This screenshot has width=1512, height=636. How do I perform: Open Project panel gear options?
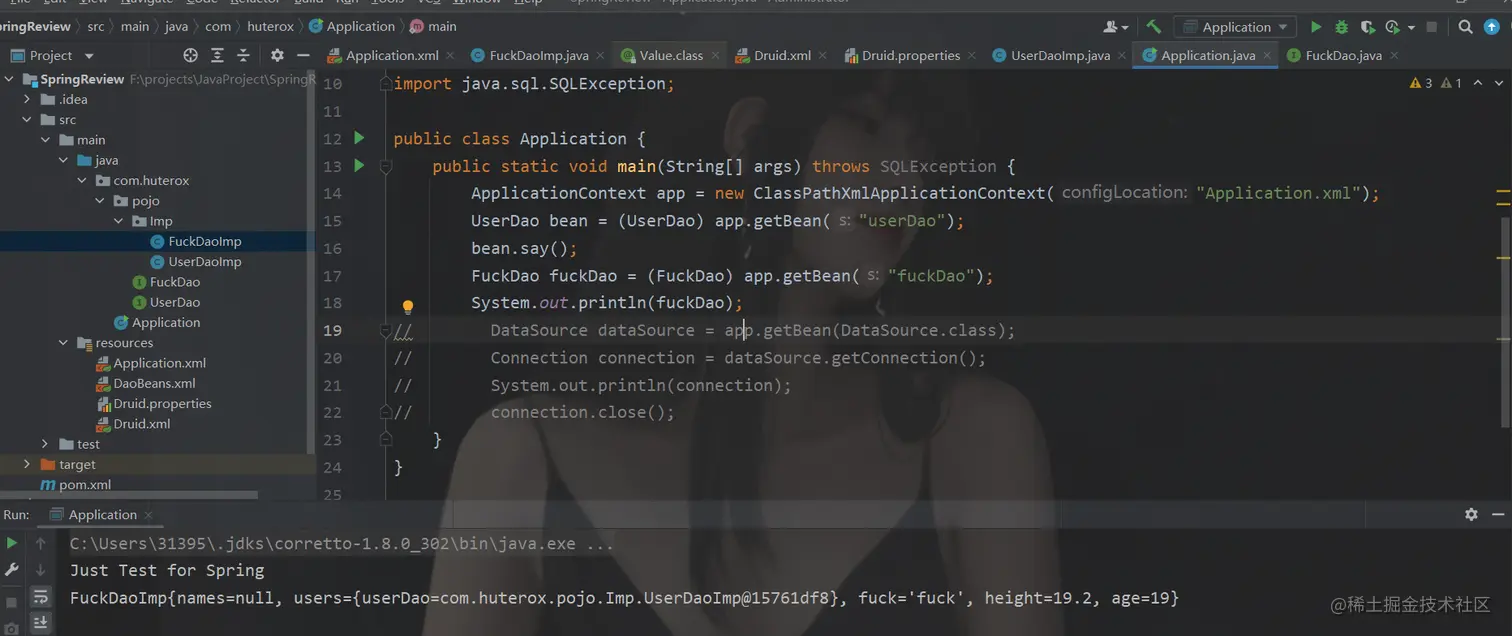coord(277,55)
